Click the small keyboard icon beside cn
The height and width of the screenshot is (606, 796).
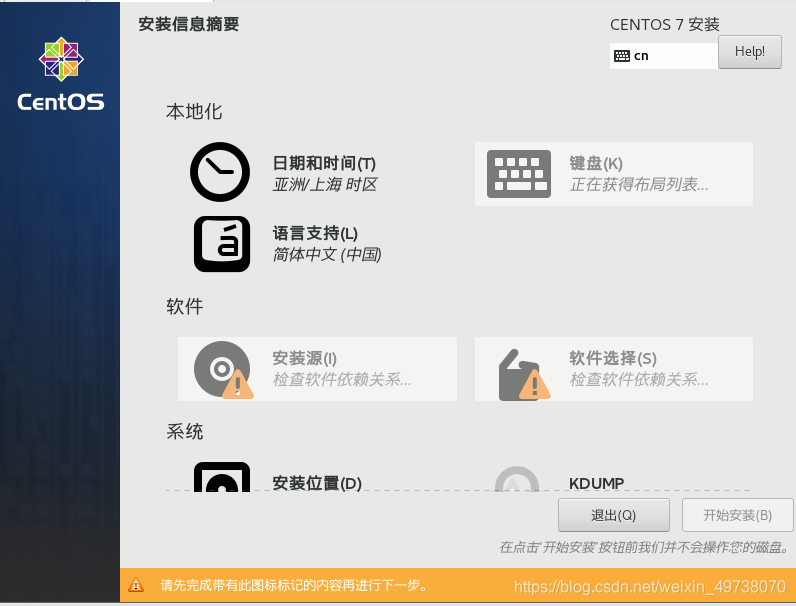pyautogui.click(x=622, y=56)
